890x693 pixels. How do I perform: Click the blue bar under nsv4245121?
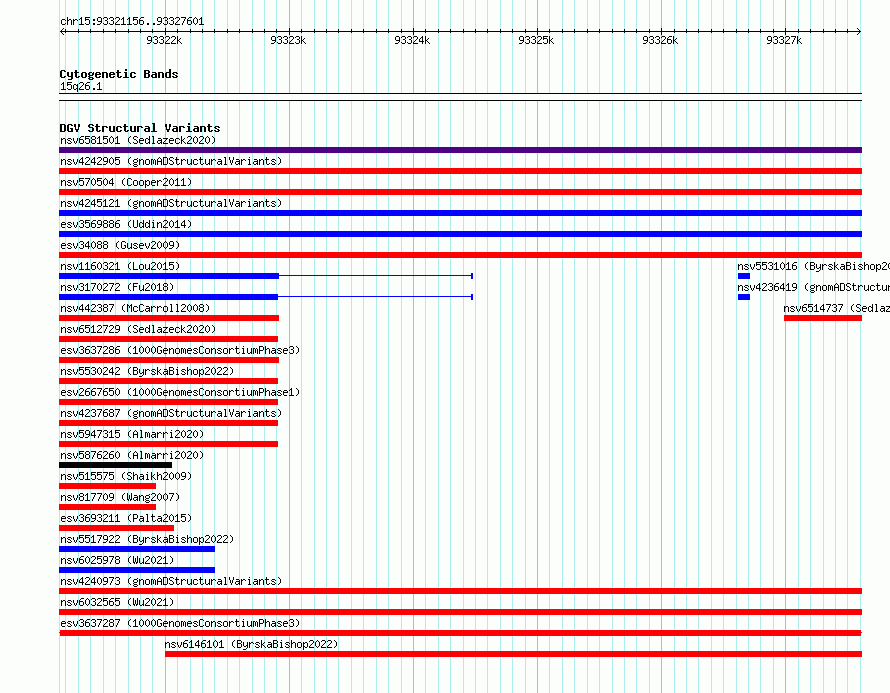460,213
